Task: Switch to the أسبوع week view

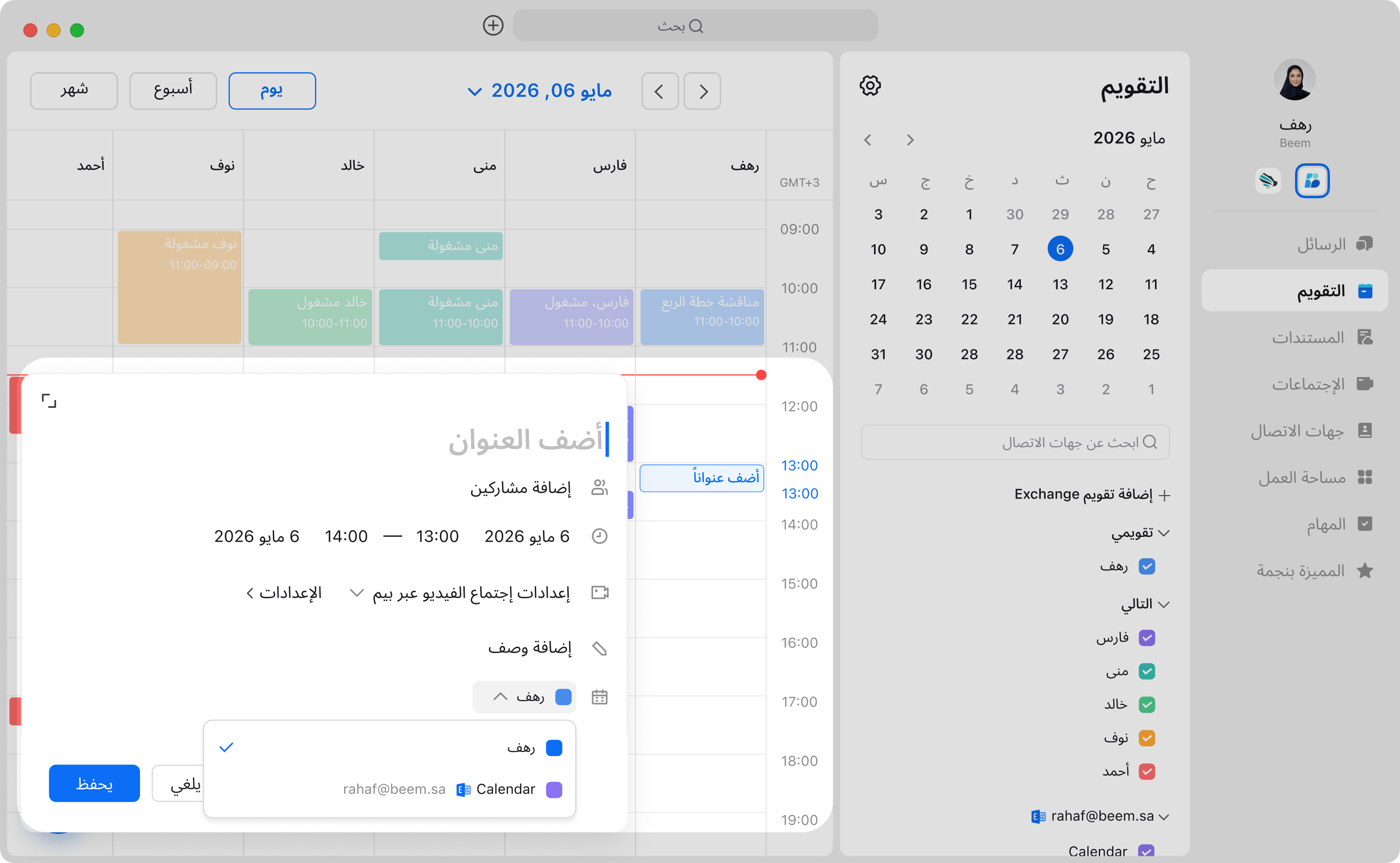Action: pos(173,91)
